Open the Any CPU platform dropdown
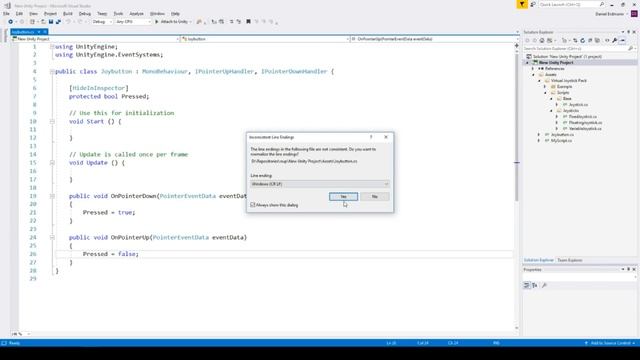The width and height of the screenshot is (640, 360). tap(133, 22)
